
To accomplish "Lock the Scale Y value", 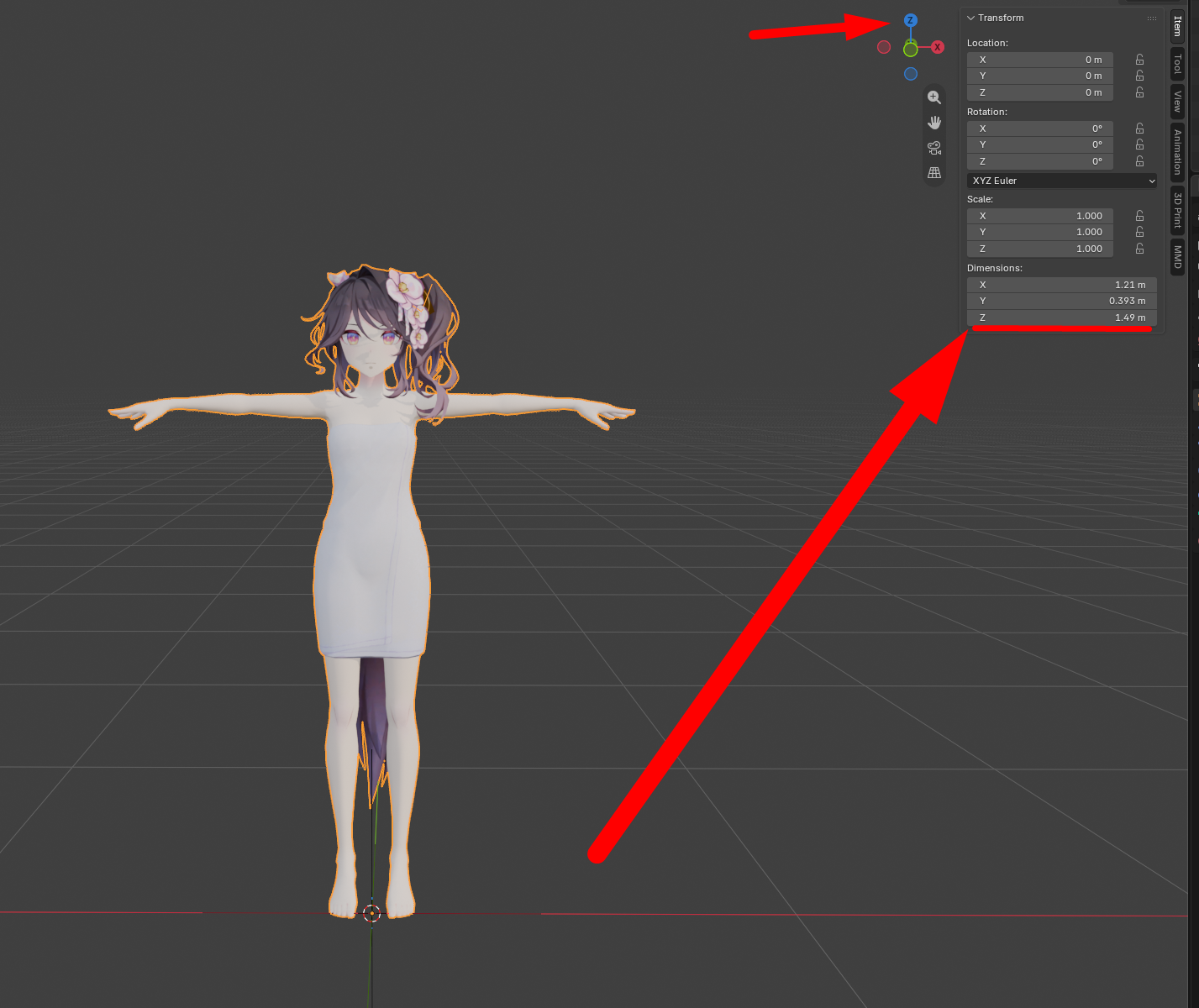I will [1139, 232].
